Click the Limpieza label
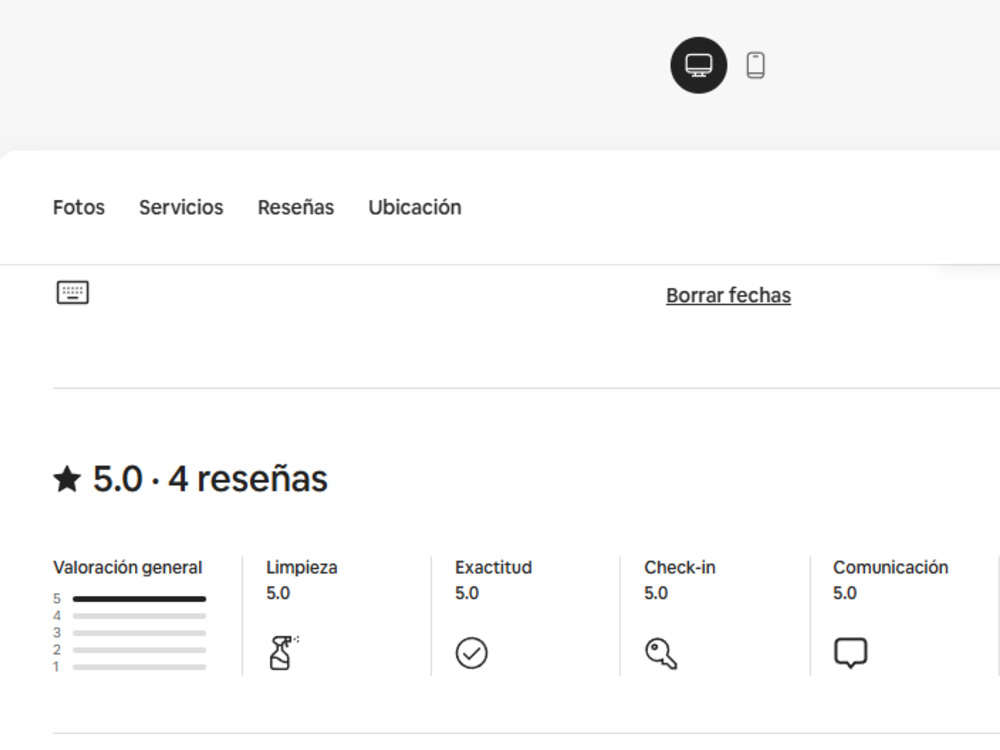Image resolution: width=1000 pixels, height=750 pixels. [x=302, y=568]
